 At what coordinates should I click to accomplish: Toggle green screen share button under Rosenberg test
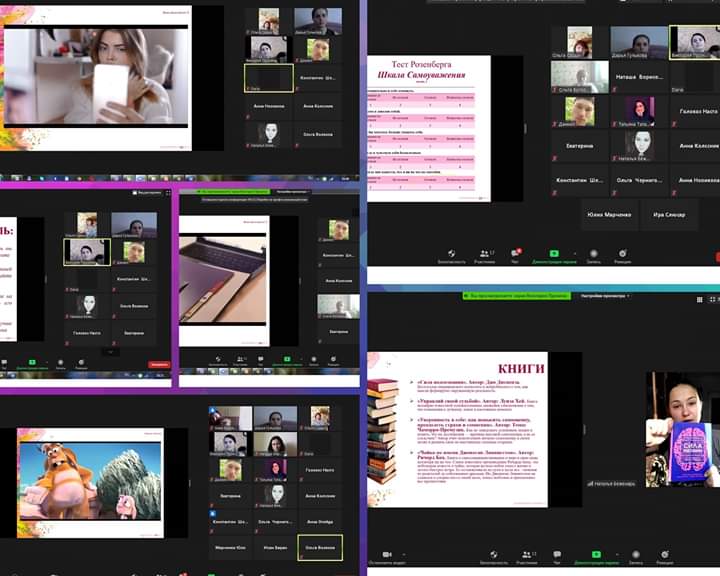coord(554,254)
